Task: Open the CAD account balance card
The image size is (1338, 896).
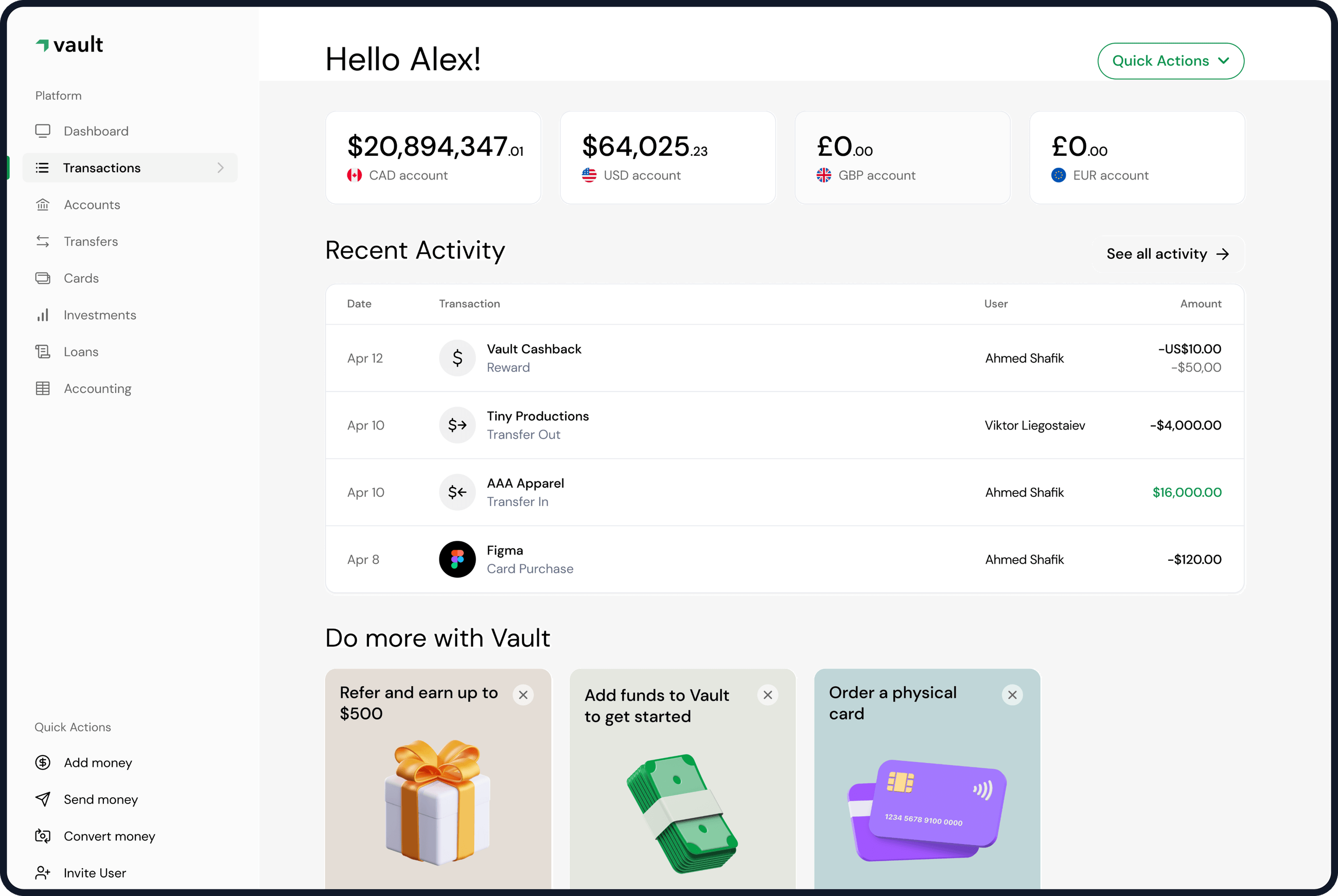Action: coord(433,157)
